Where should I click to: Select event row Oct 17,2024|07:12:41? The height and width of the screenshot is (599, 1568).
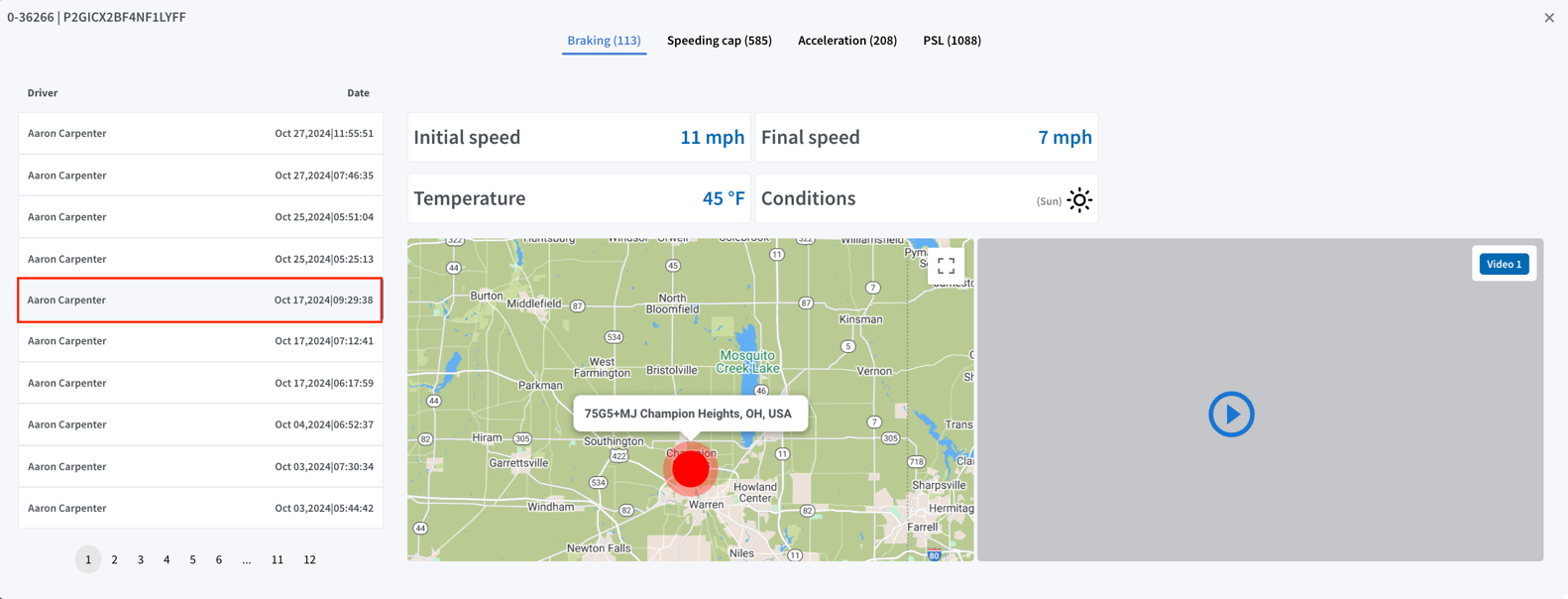(x=200, y=341)
